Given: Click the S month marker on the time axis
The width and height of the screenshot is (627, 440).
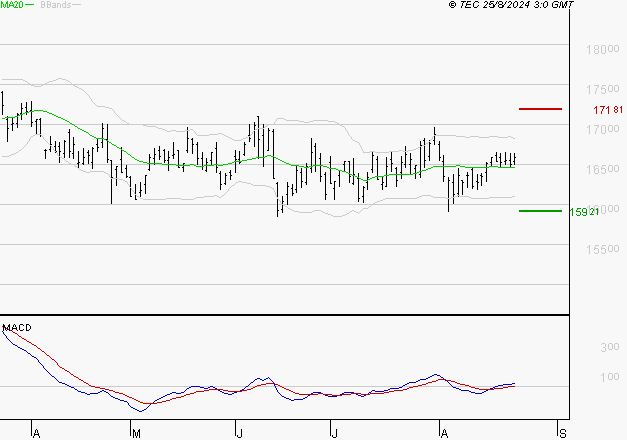Looking at the screenshot, I should click(563, 434).
